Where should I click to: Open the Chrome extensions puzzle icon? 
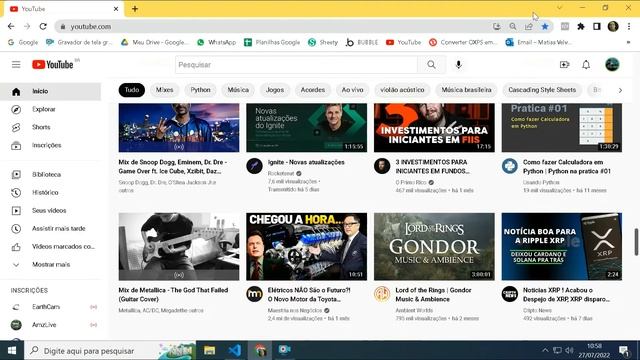point(581,27)
